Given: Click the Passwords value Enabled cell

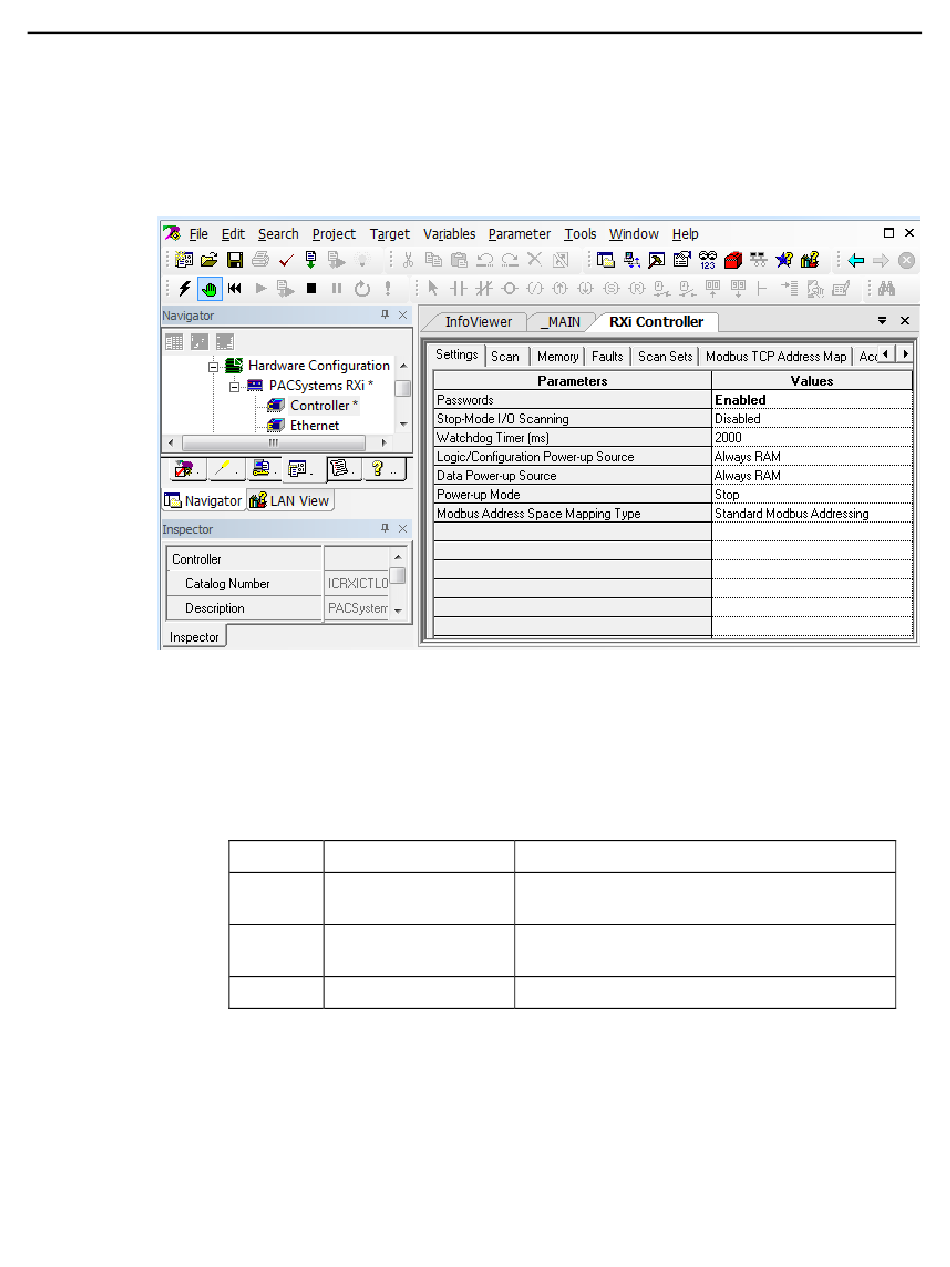Looking at the screenshot, I should coord(812,400).
